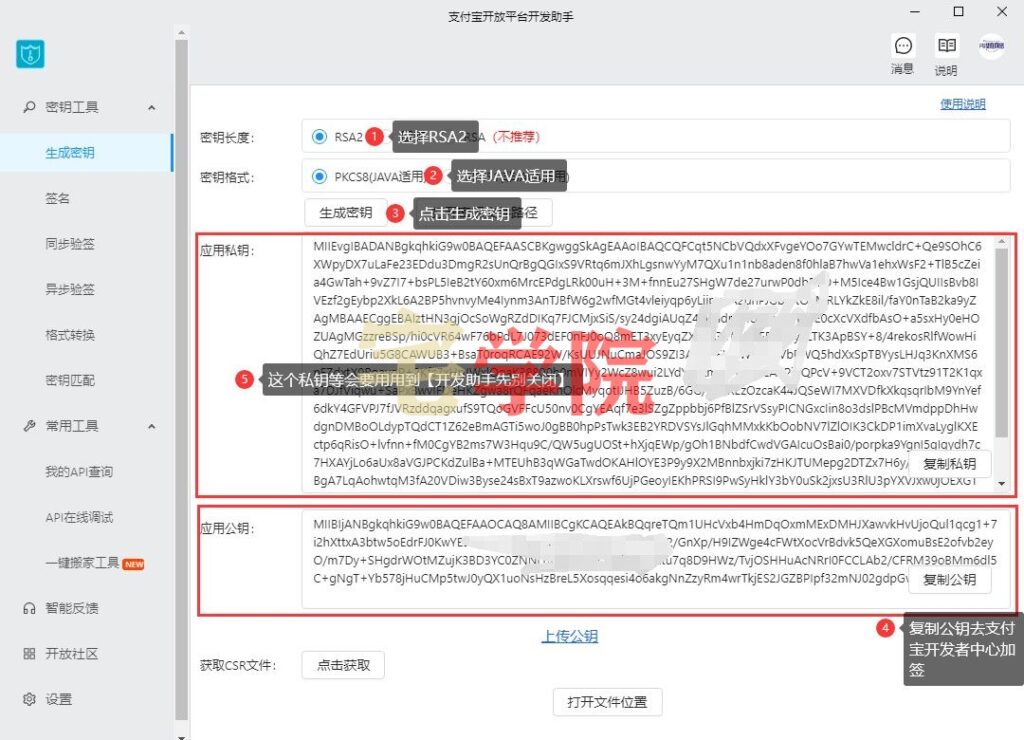1024x740 pixels.
Task: Click the private key scrollbar thumb
Action: [1001, 343]
